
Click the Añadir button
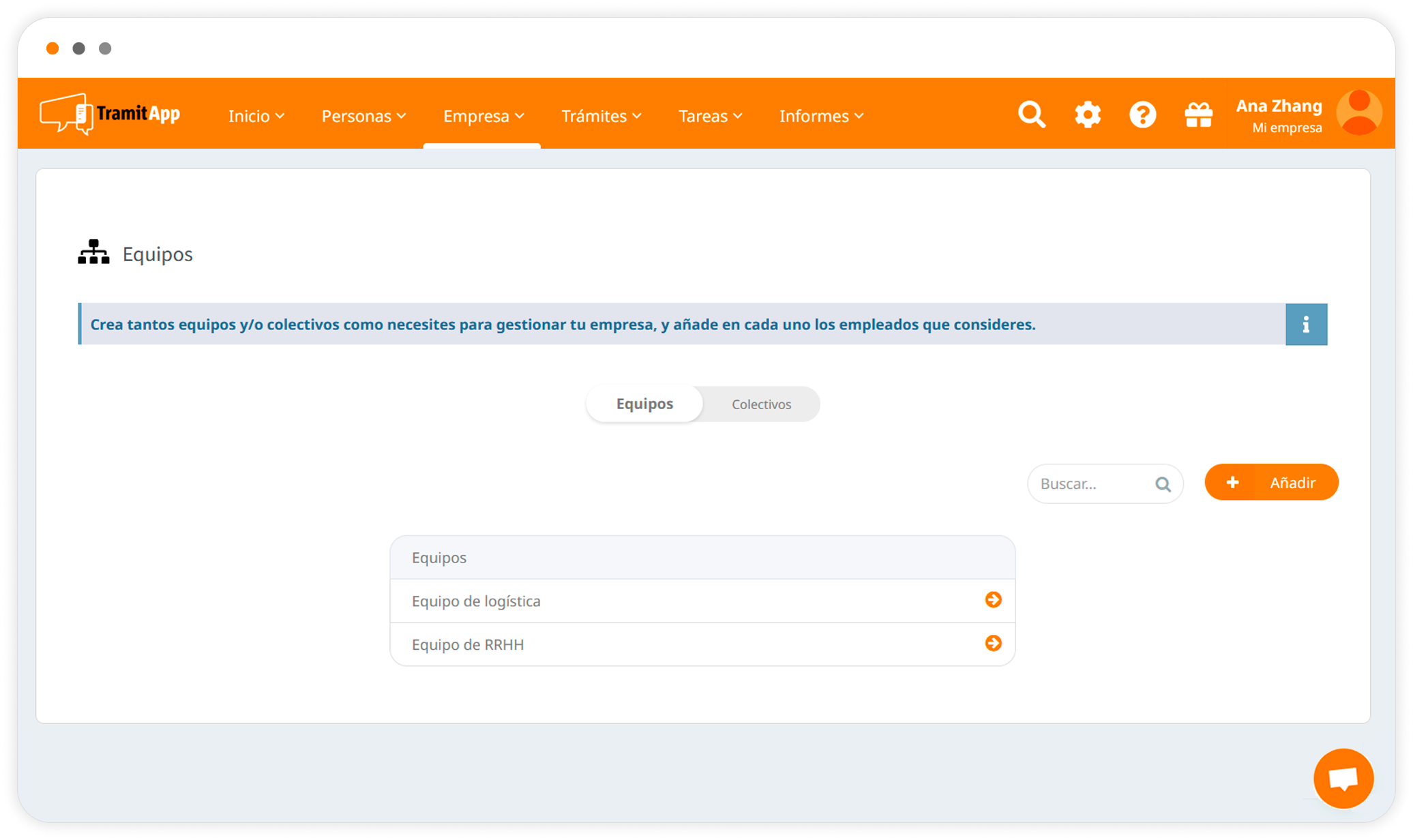(x=1271, y=483)
